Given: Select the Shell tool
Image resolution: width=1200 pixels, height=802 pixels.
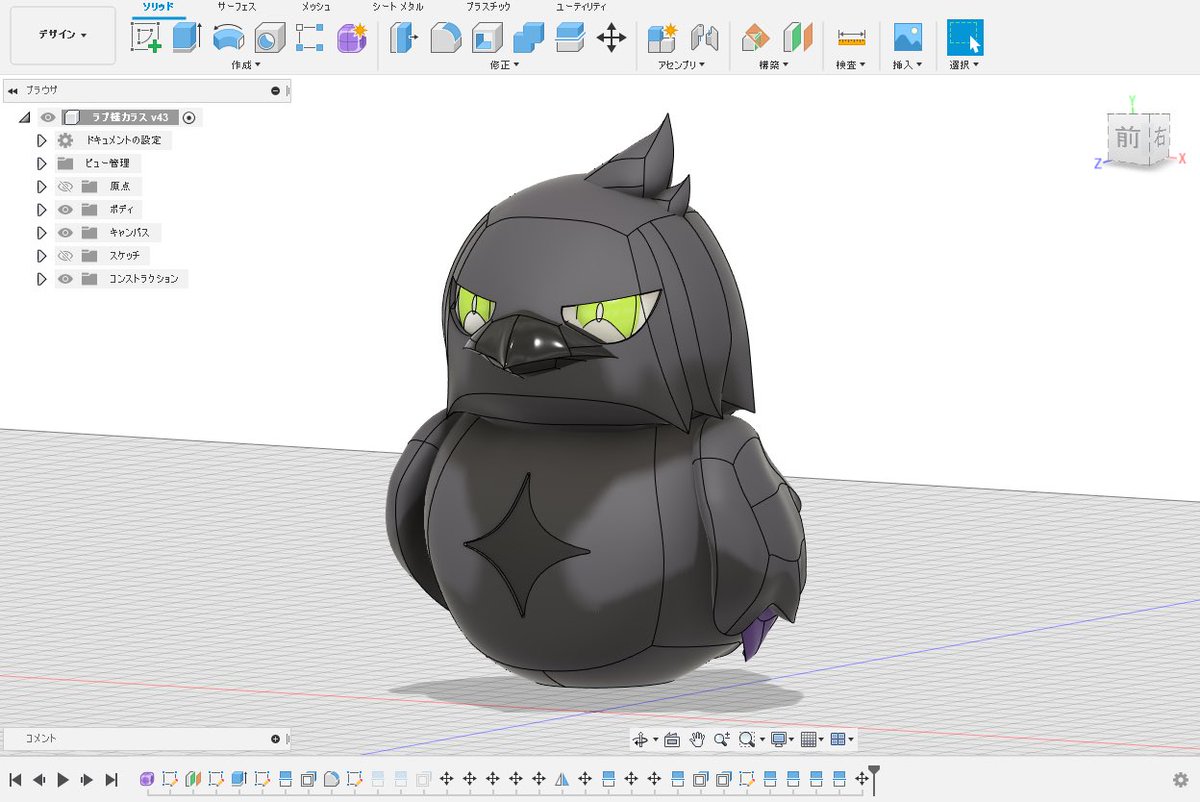Looking at the screenshot, I should pyautogui.click(x=487, y=38).
